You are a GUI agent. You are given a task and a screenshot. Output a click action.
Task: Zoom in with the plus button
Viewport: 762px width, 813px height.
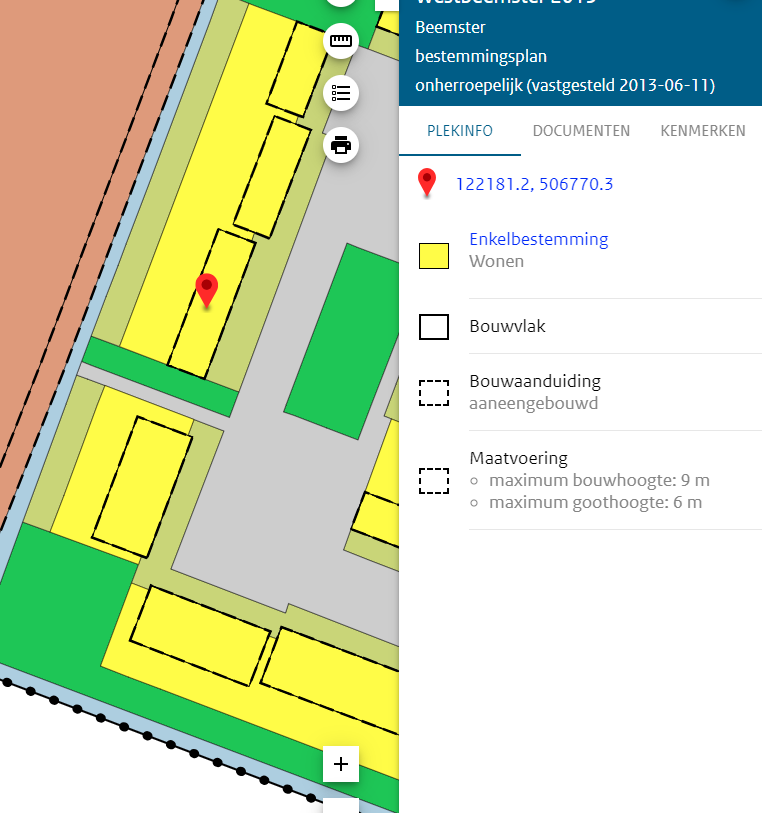[341, 764]
